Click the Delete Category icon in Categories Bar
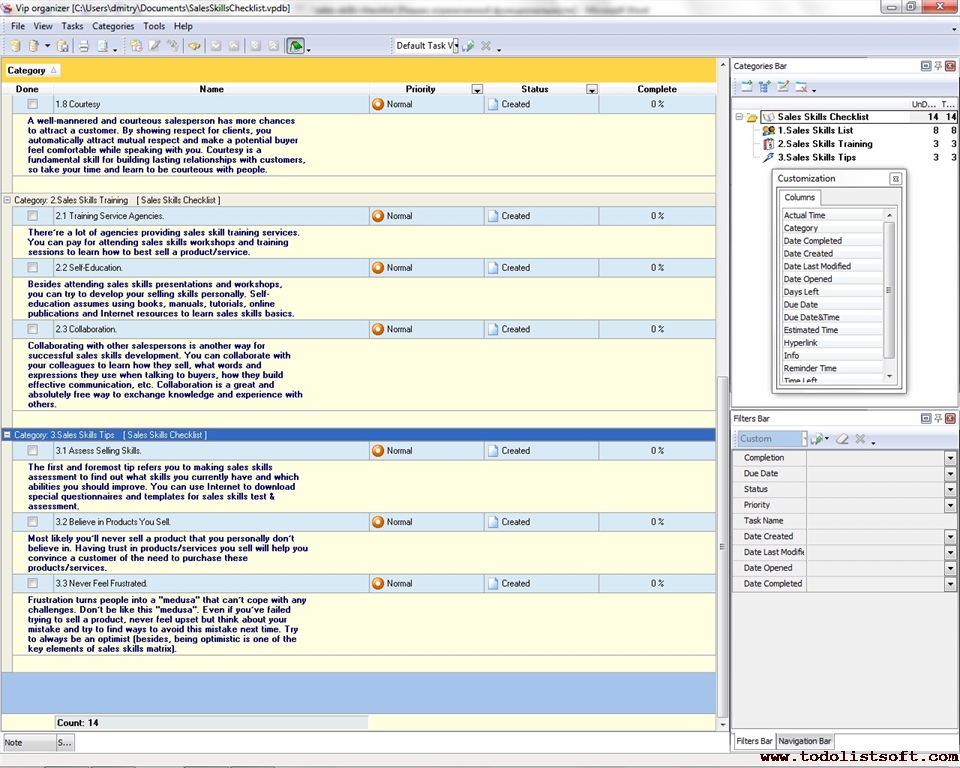This screenshot has height=768, width=960. [x=801, y=87]
